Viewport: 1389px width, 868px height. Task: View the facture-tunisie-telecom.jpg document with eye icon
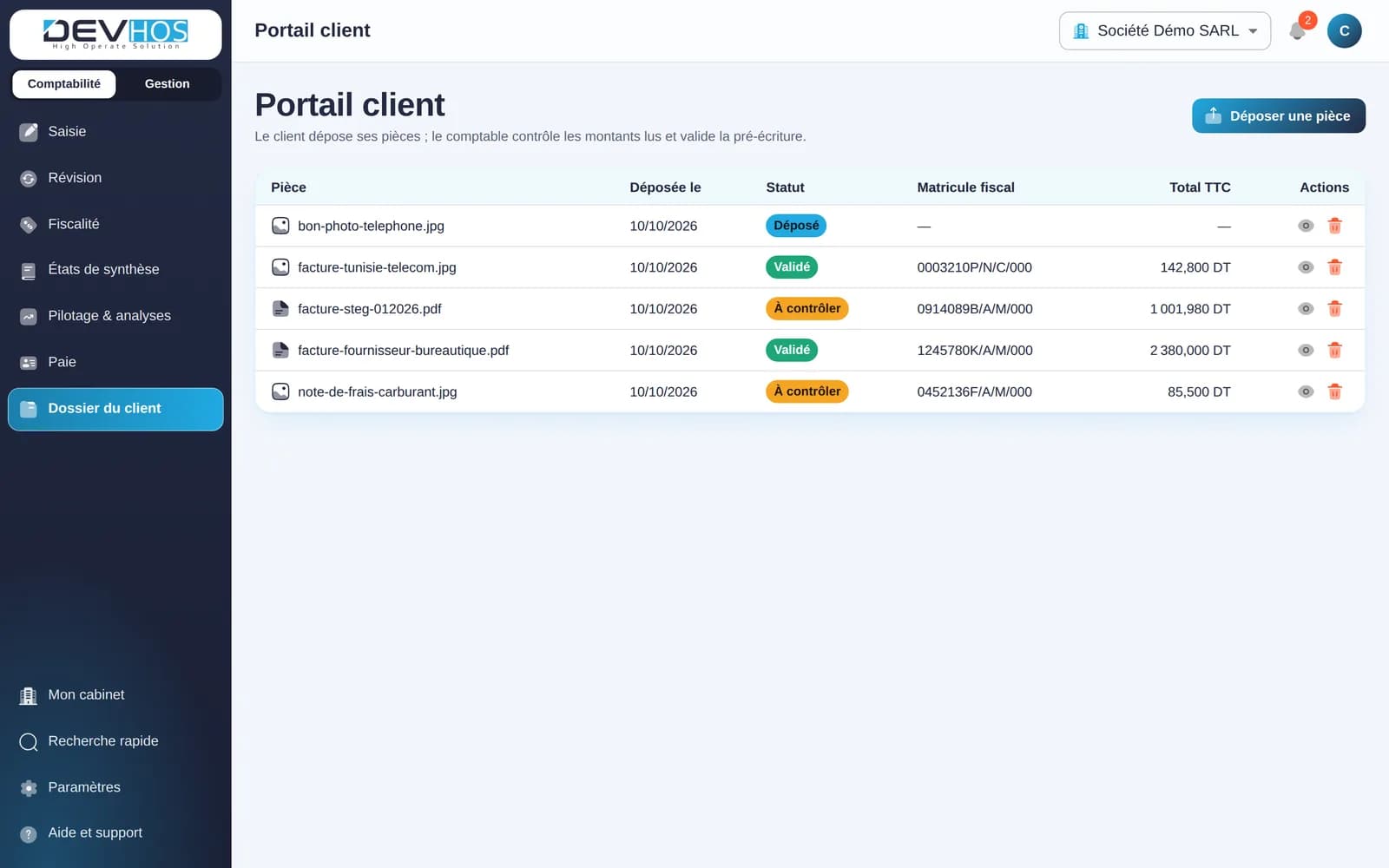tap(1306, 267)
